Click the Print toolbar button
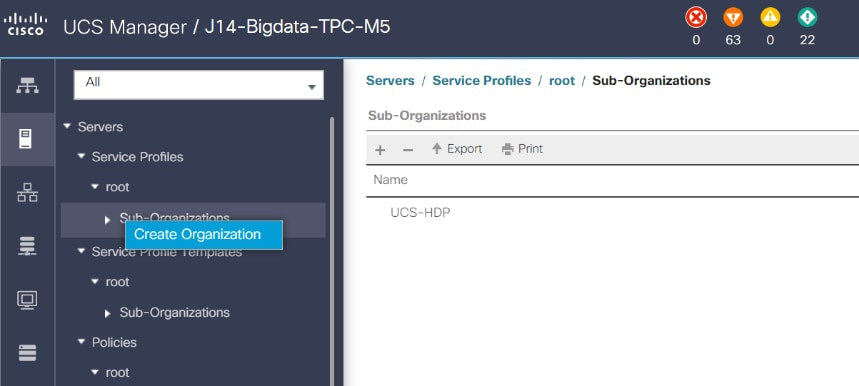 [x=522, y=149]
